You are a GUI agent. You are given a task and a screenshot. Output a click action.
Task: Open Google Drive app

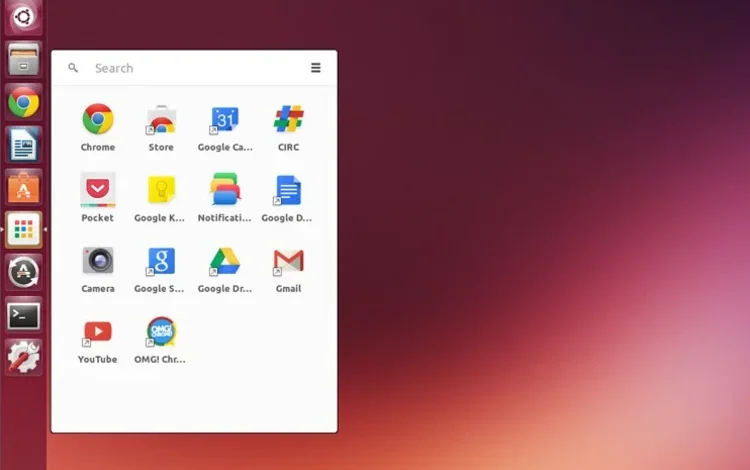pos(225,261)
